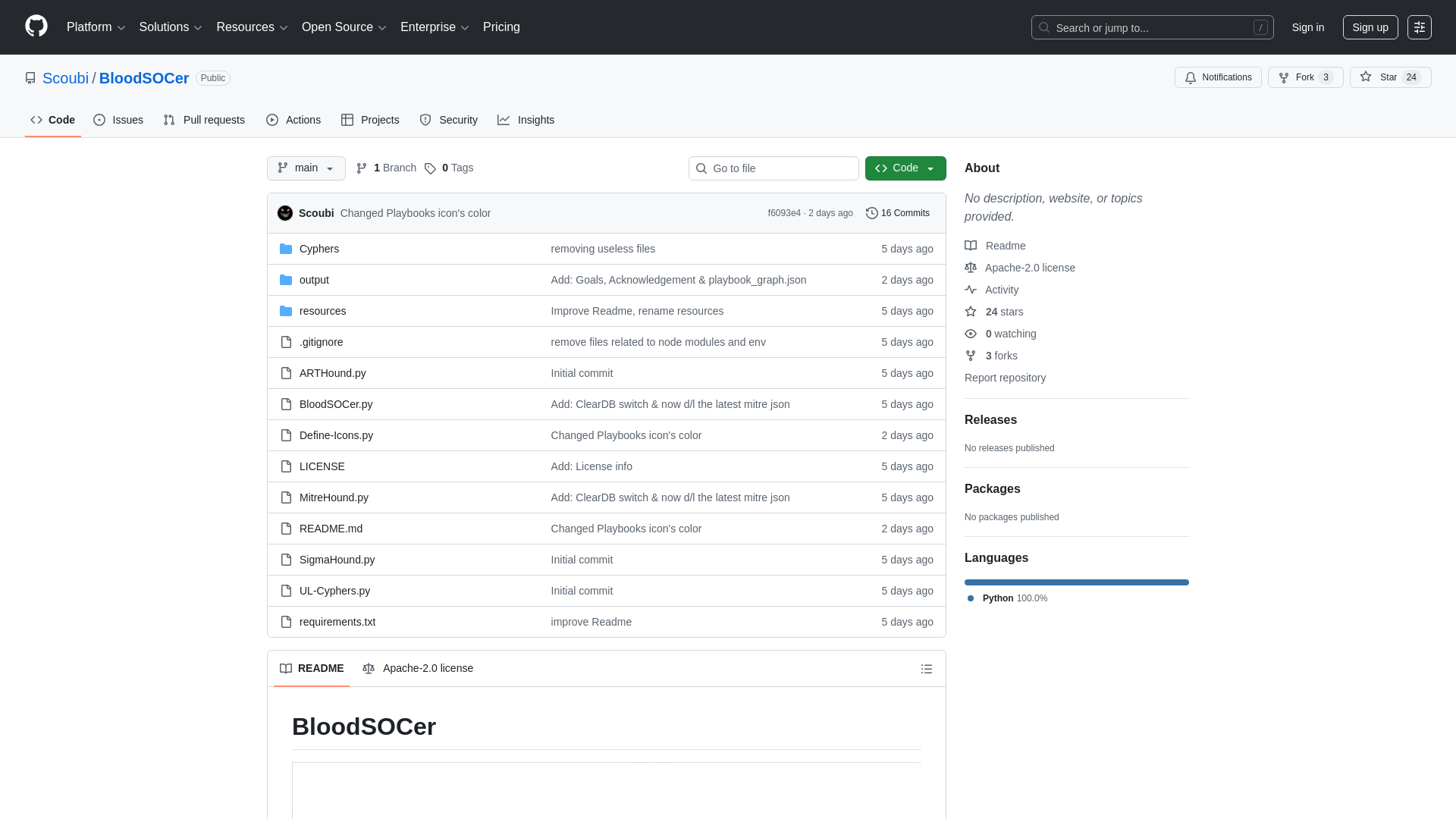View commit history via the 16 Commits icon
Viewport: 1456px width, 819px height.
pos(871,213)
